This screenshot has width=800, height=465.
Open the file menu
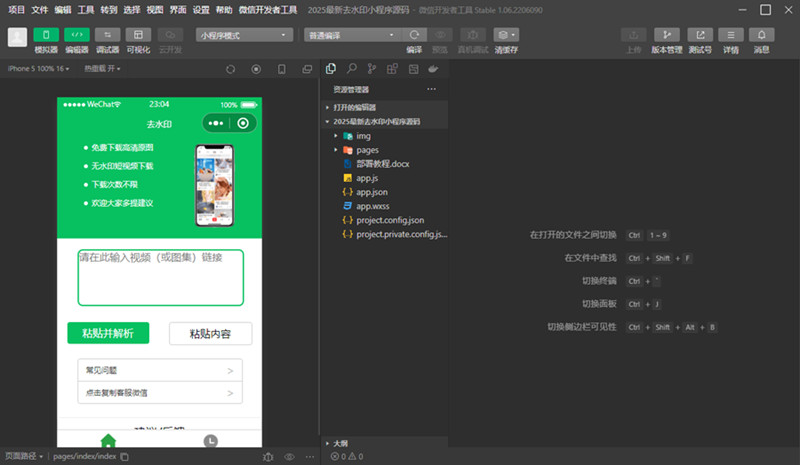click(40, 10)
